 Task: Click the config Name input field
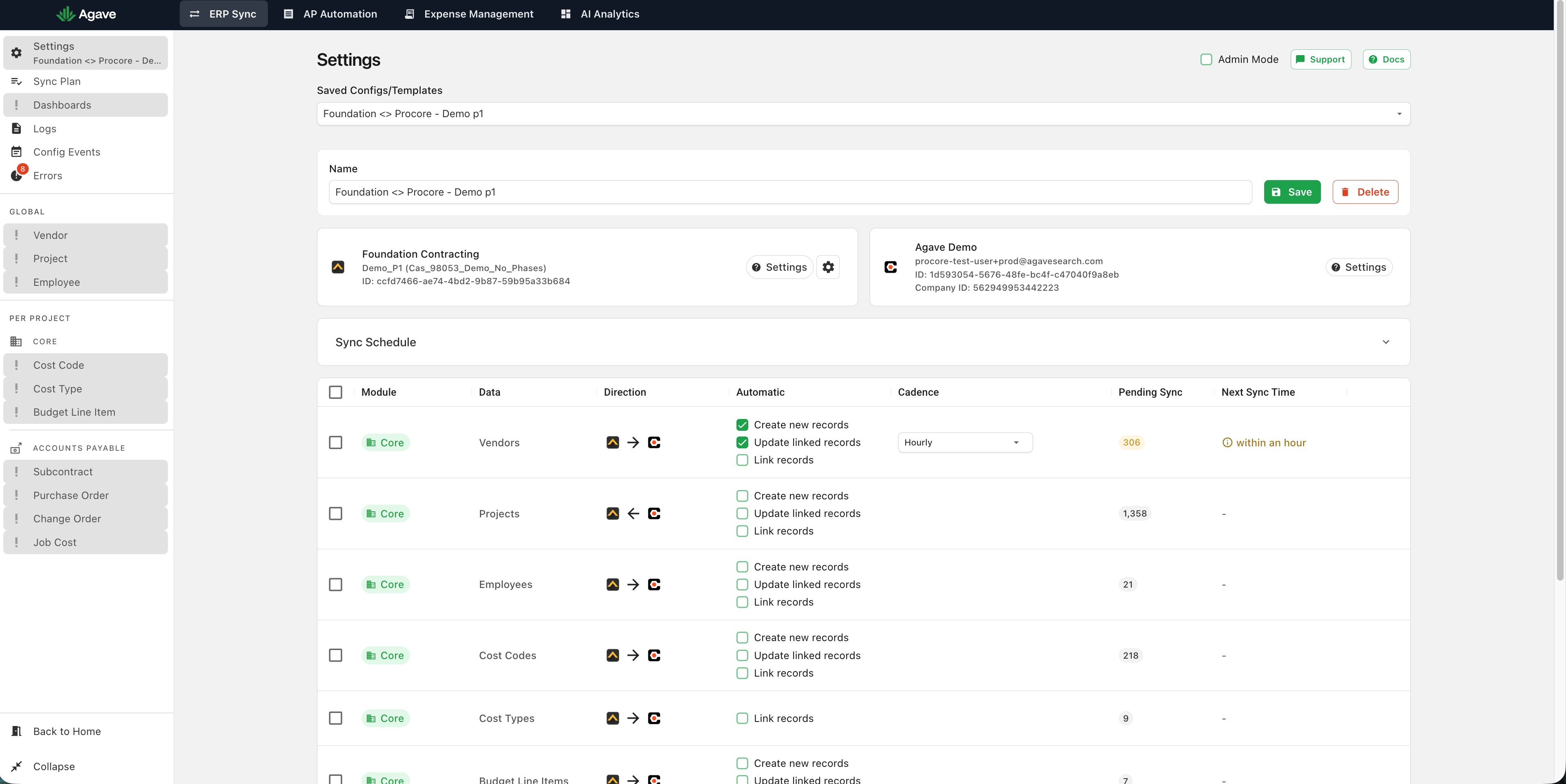coord(790,192)
